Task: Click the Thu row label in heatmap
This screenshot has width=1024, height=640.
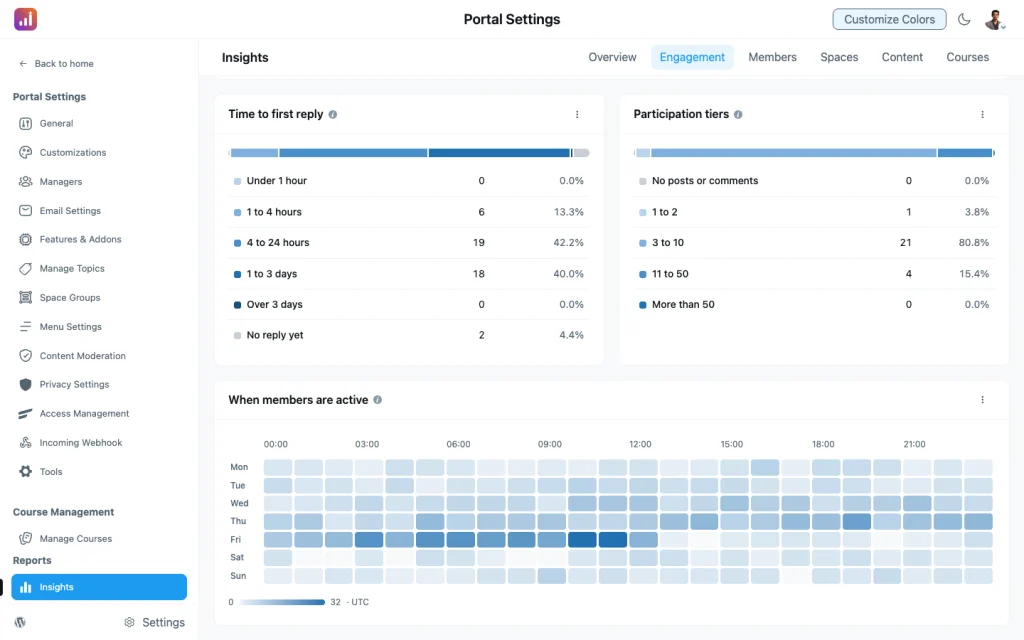Action: click(238, 521)
